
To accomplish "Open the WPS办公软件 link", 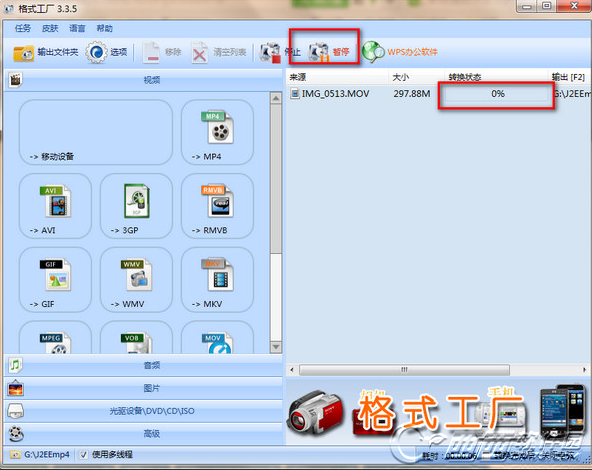I will tap(412, 52).
